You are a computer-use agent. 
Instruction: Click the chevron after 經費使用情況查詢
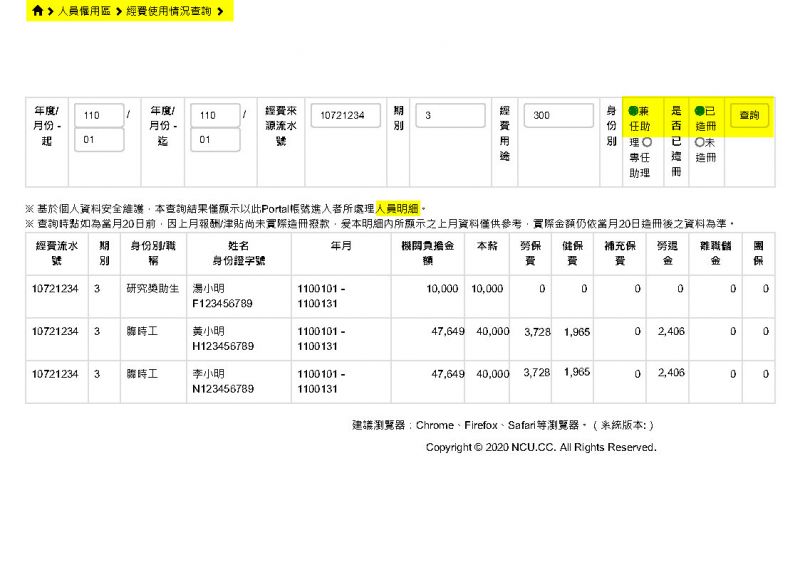pyautogui.click(x=220, y=11)
